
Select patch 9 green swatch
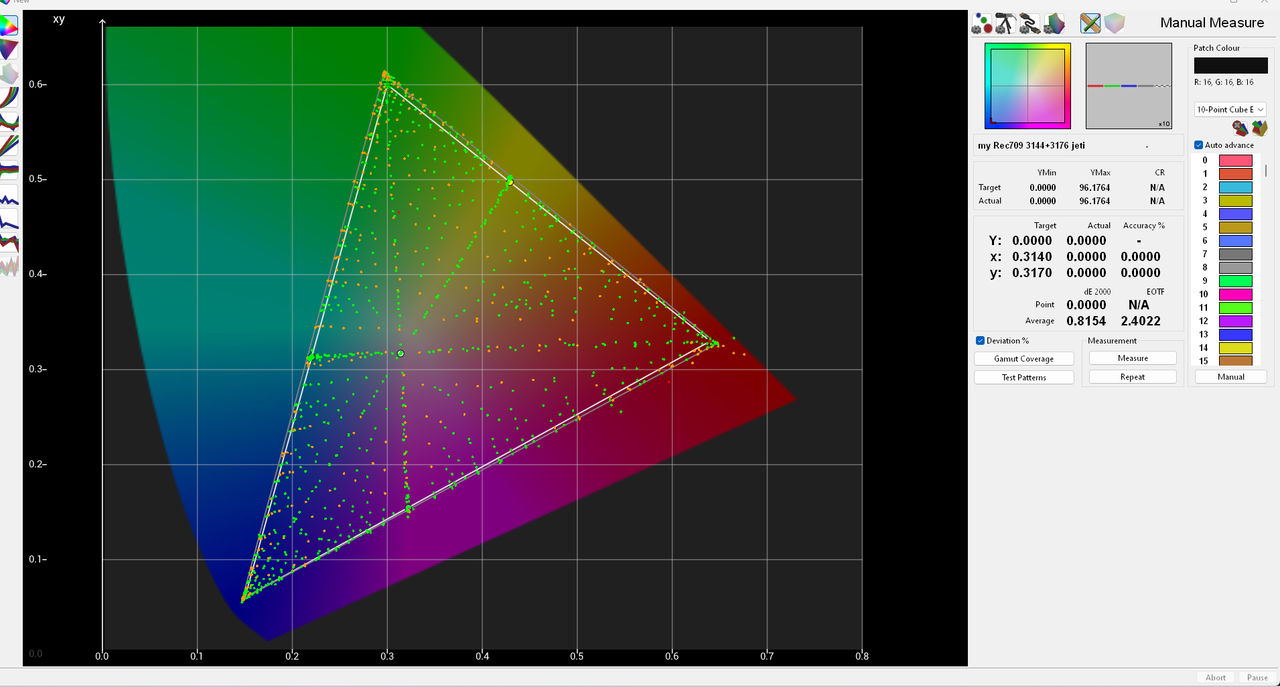pos(1235,281)
